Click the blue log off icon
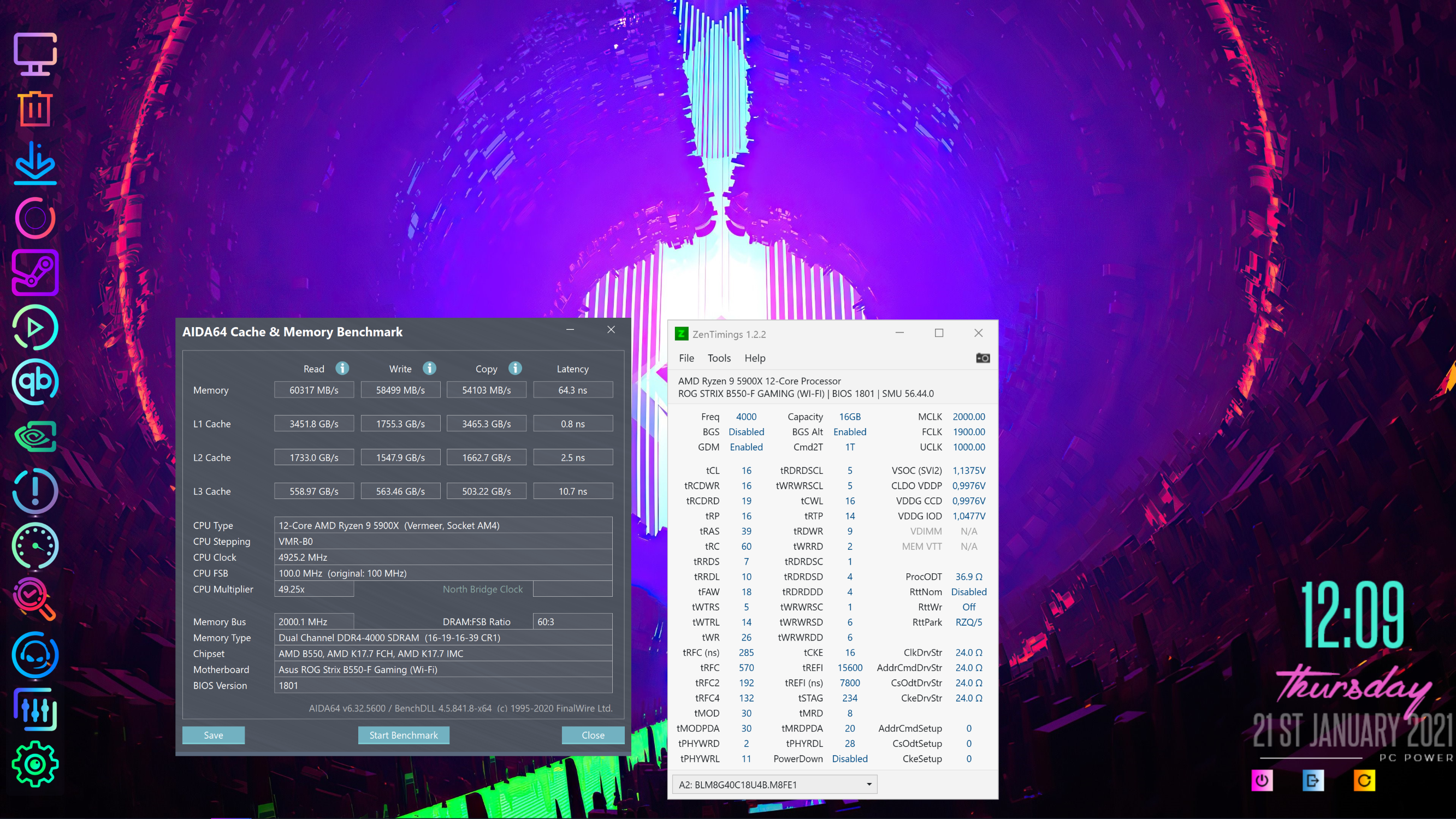 (1312, 781)
